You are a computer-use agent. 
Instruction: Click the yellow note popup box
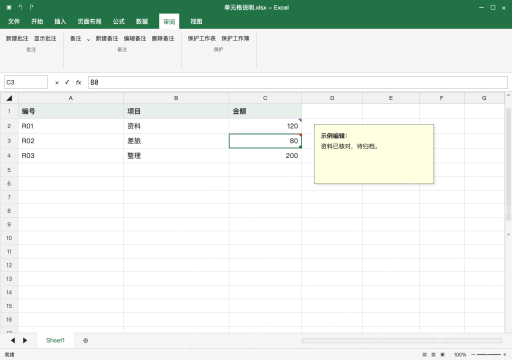pos(374,154)
